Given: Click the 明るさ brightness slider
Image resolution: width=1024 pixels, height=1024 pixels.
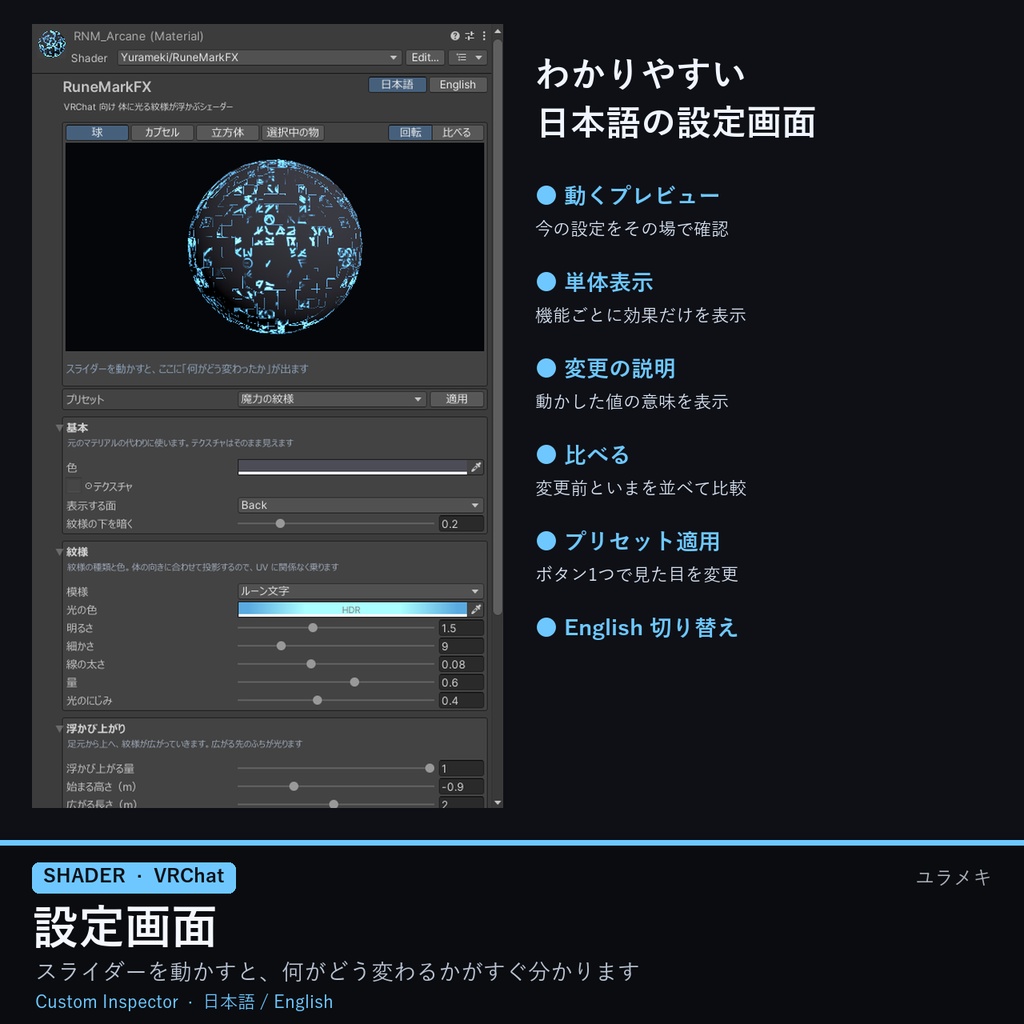Looking at the screenshot, I should pyautogui.click(x=336, y=628).
